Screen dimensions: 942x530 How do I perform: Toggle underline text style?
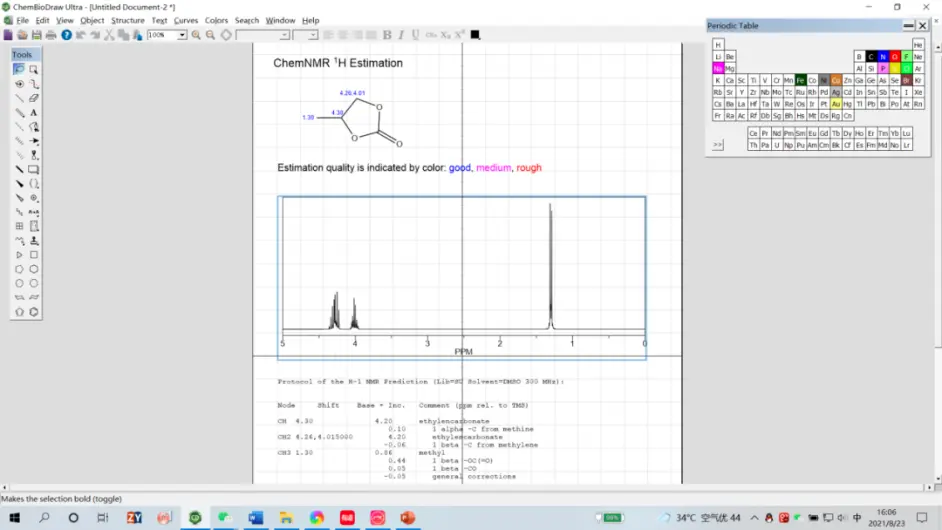click(x=415, y=35)
